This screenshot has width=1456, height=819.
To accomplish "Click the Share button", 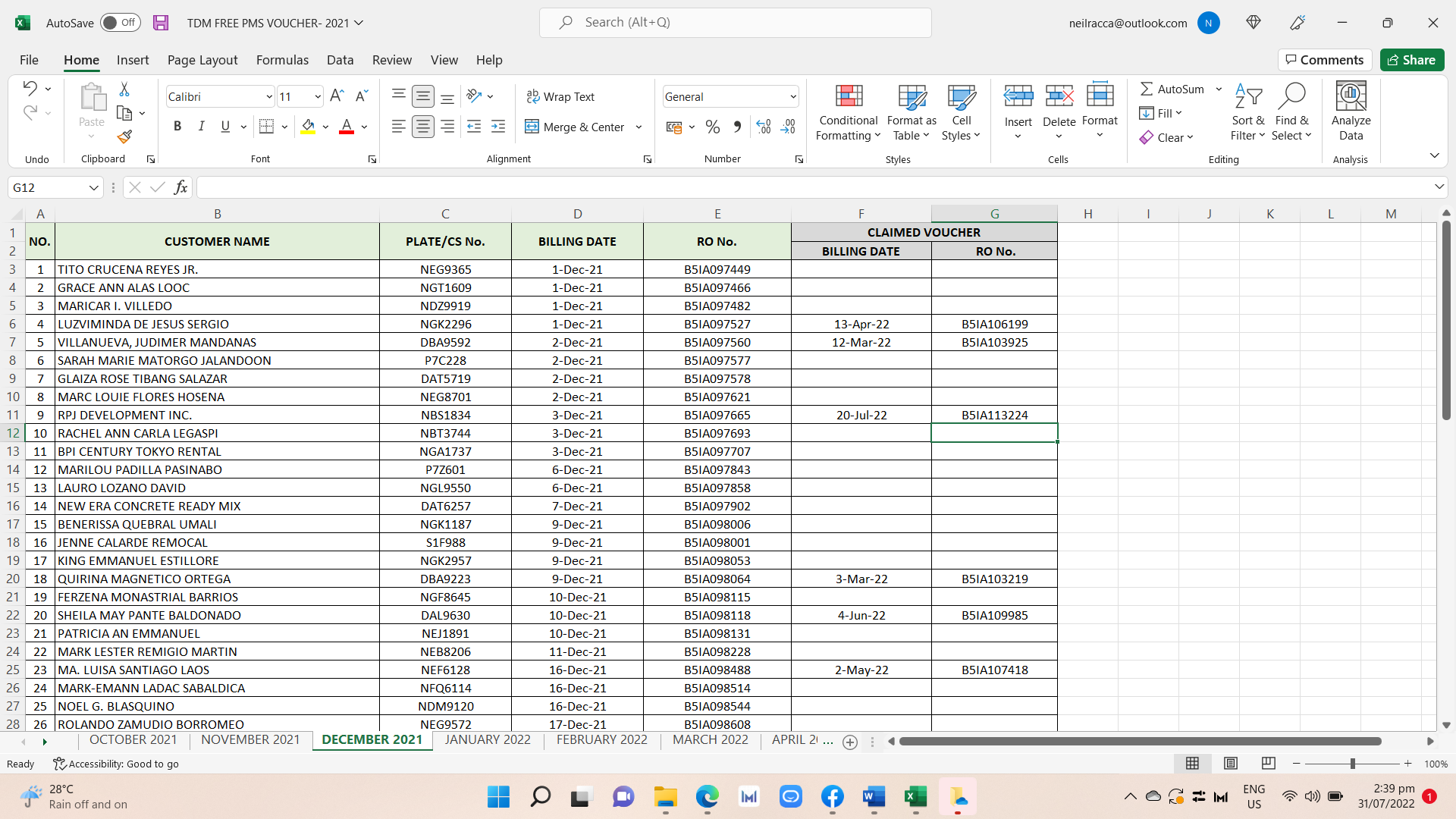I will (1411, 60).
